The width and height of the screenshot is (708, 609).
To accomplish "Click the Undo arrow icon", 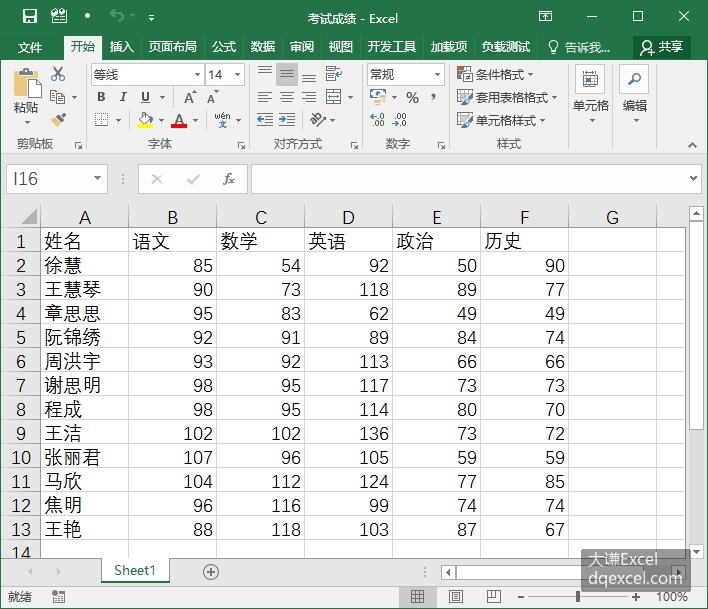I will [x=116, y=16].
